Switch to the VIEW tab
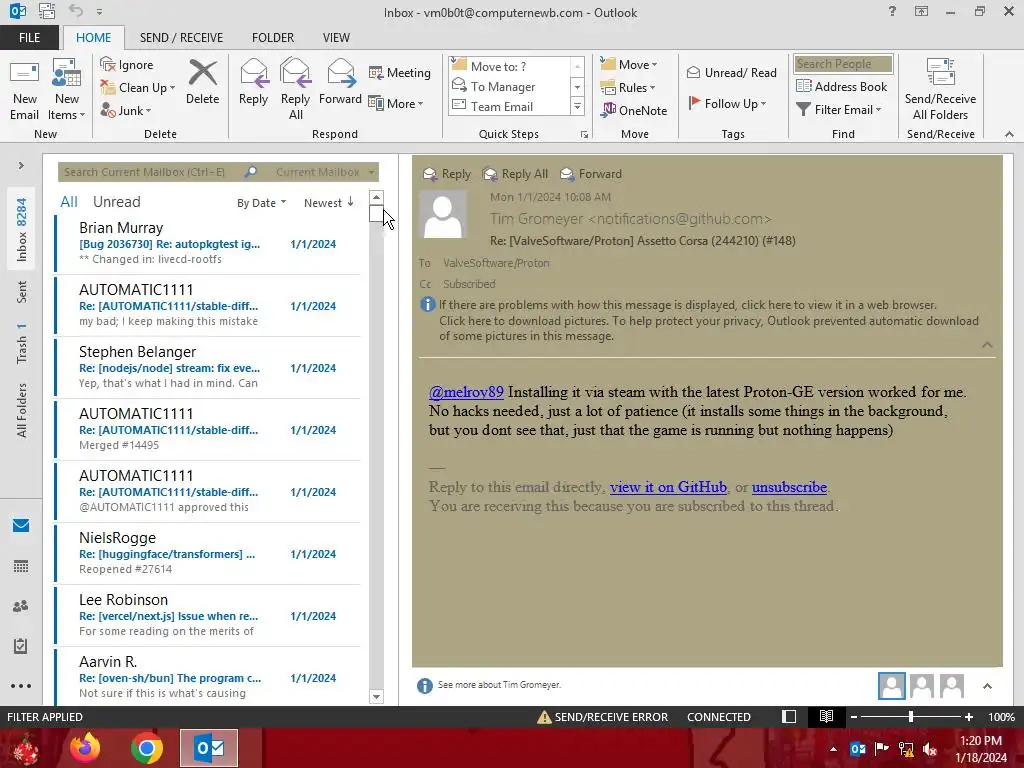The image size is (1024, 768). [336, 38]
